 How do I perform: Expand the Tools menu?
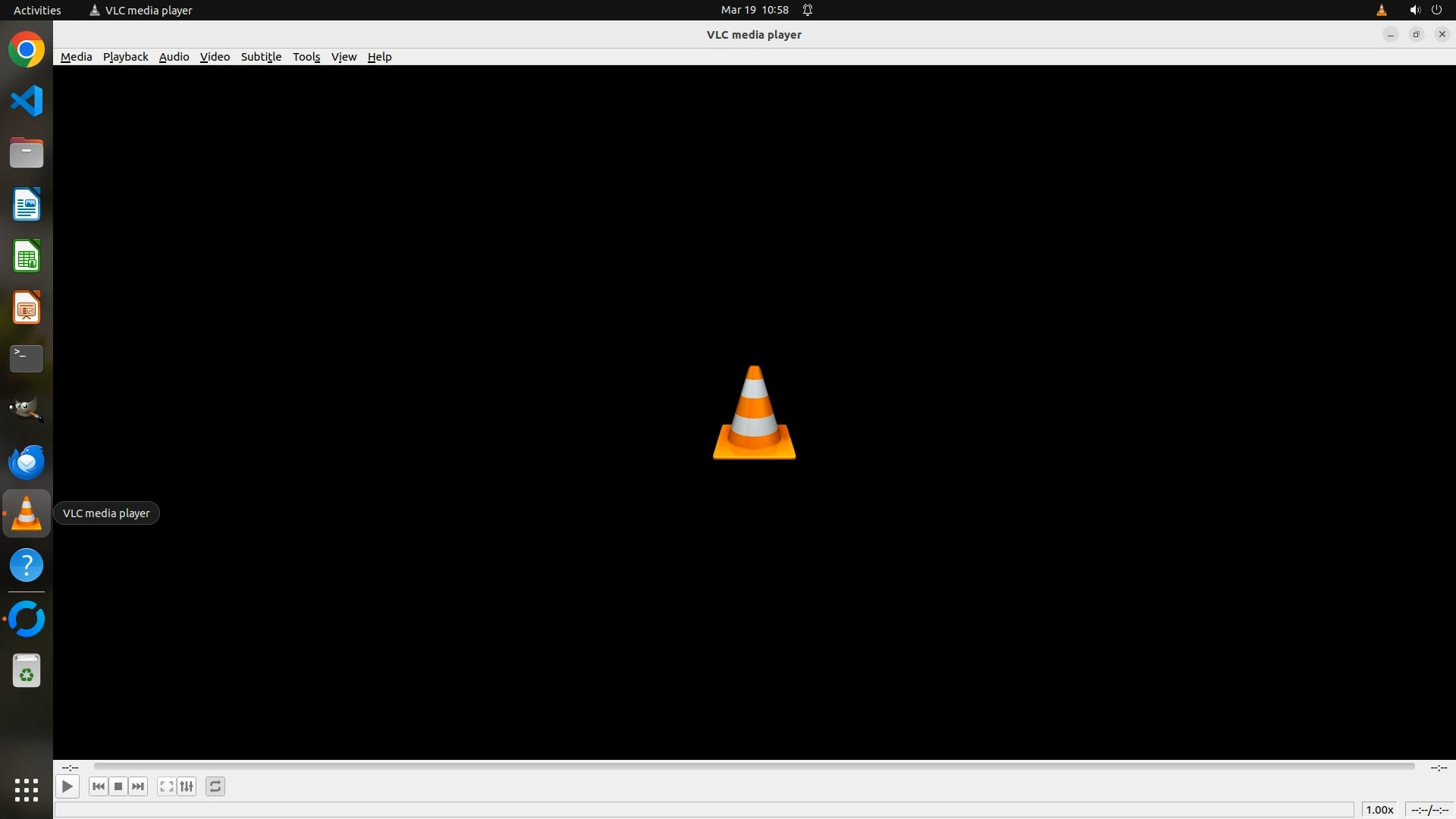click(306, 57)
